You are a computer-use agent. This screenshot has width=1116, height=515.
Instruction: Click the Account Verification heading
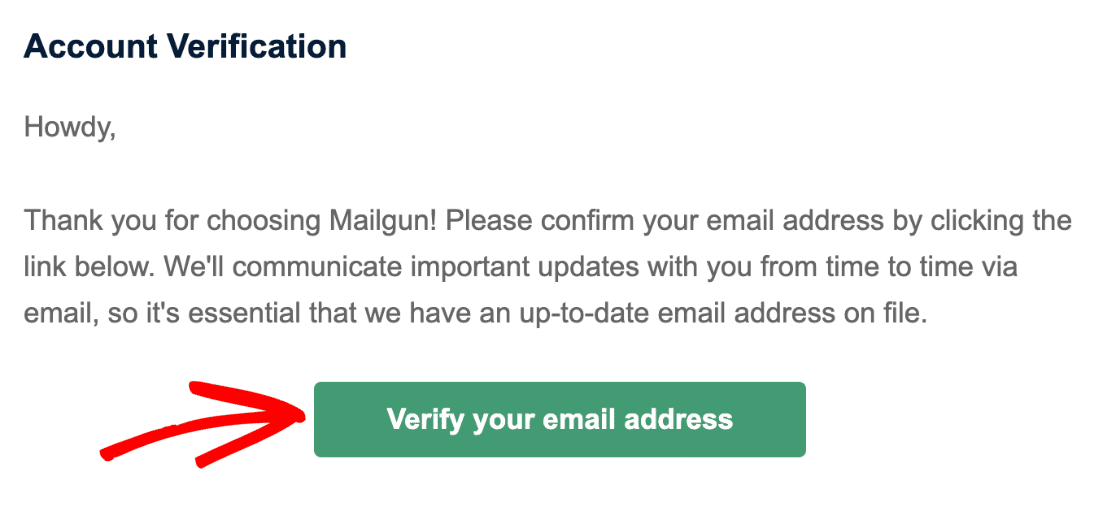[185, 47]
